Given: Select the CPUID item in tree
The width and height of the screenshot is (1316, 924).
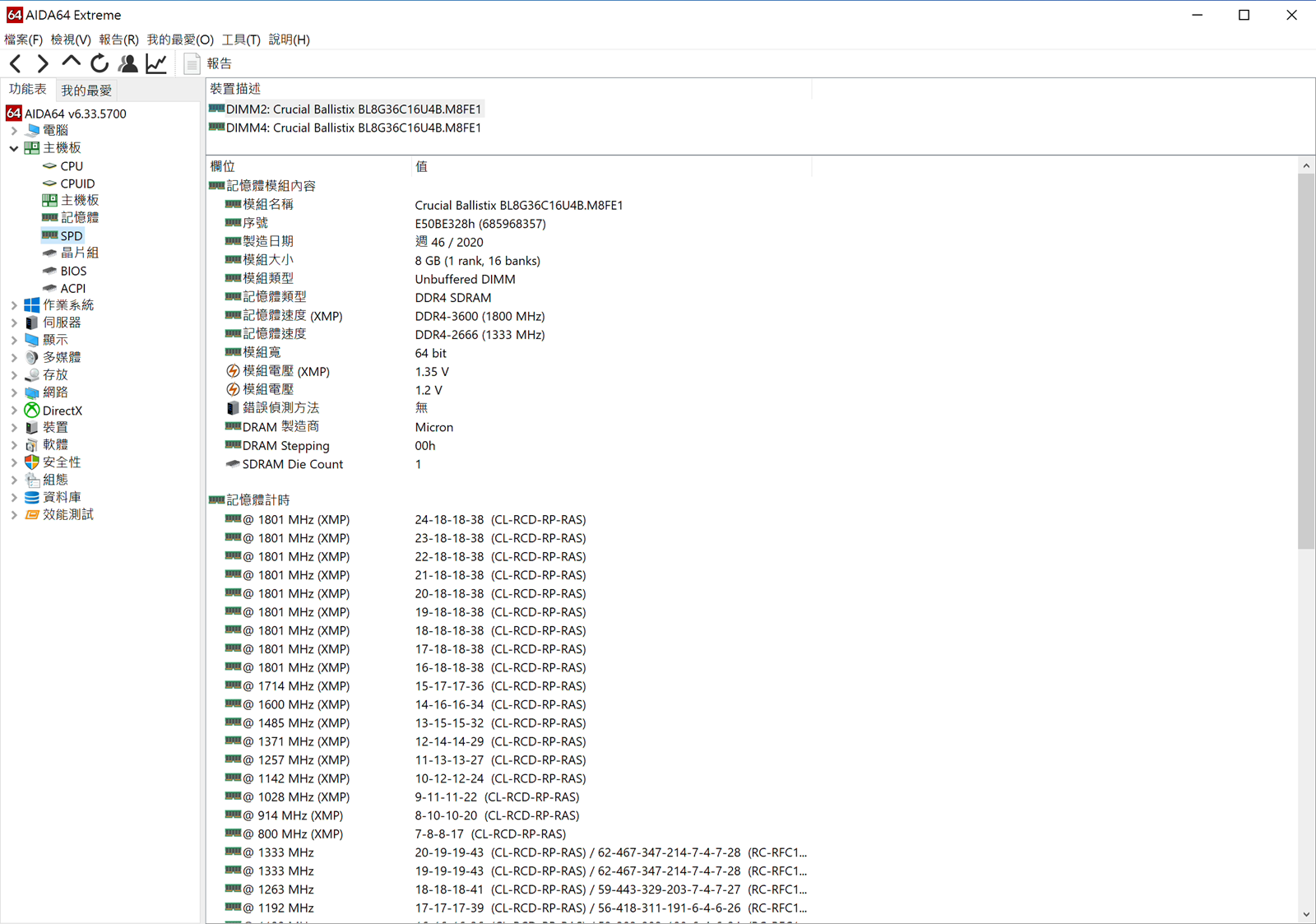Looking at the screenshot, I should pyautogui.click(x=77, y=183).
